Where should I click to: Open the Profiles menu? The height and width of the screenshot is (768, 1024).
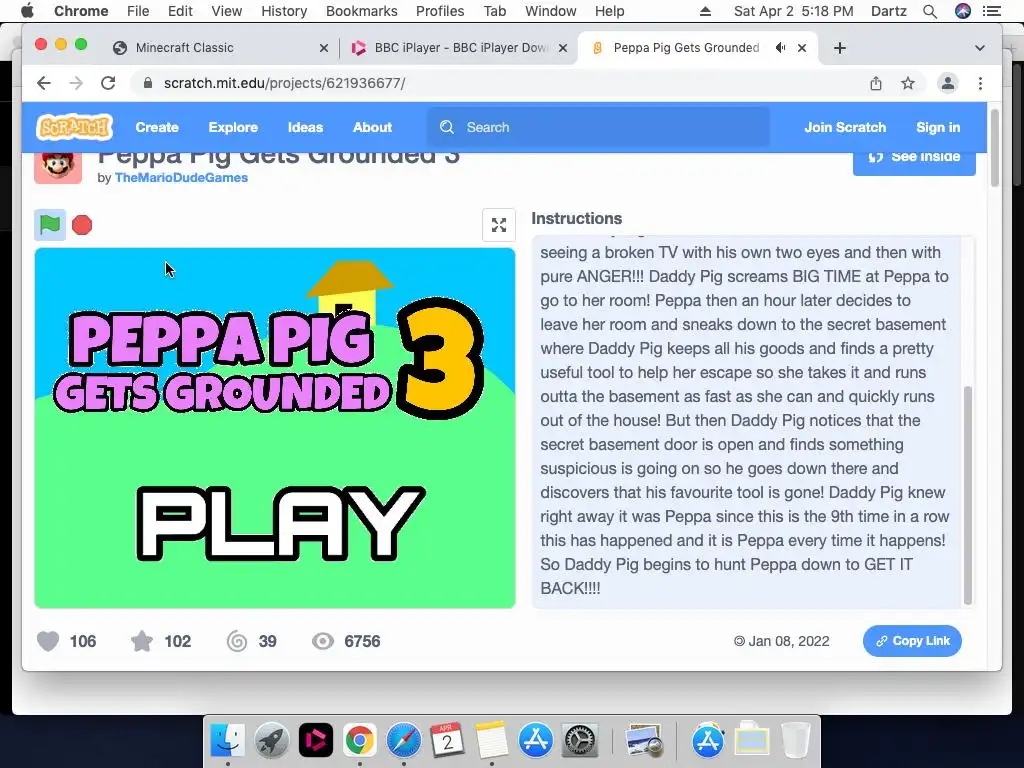pyautogui.click(x=440, y=11)
